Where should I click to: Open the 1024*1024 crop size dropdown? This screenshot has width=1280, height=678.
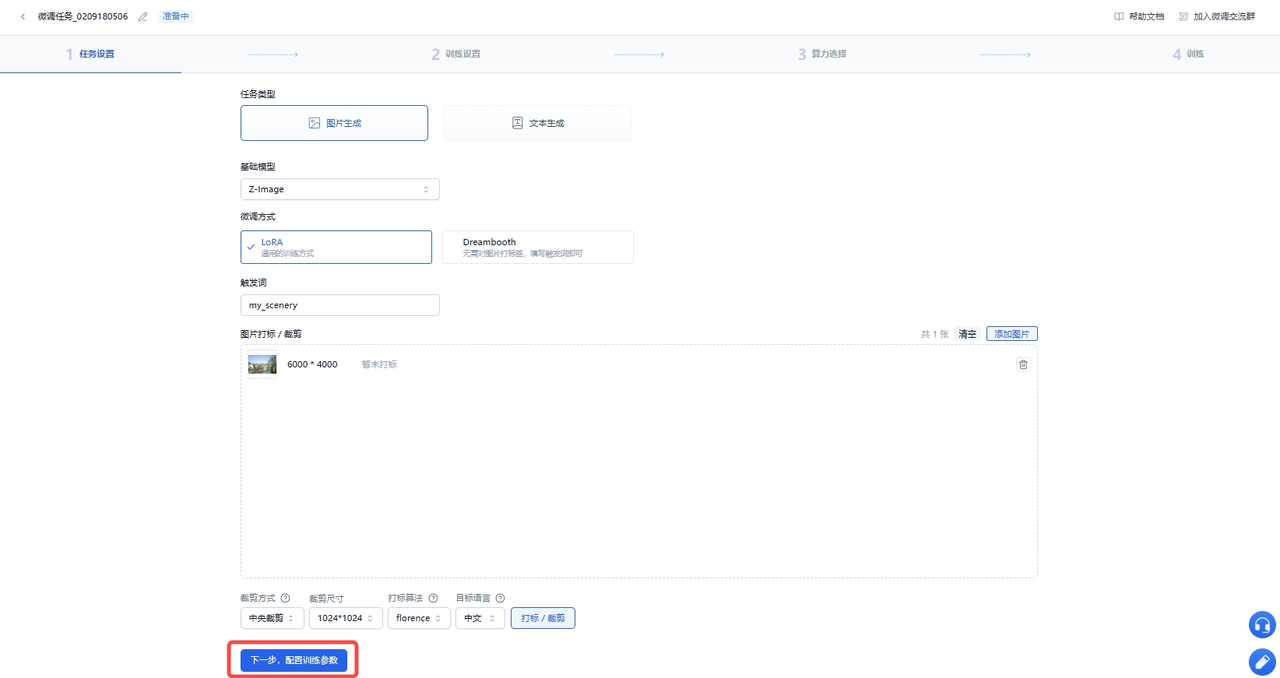pos(346,618)
